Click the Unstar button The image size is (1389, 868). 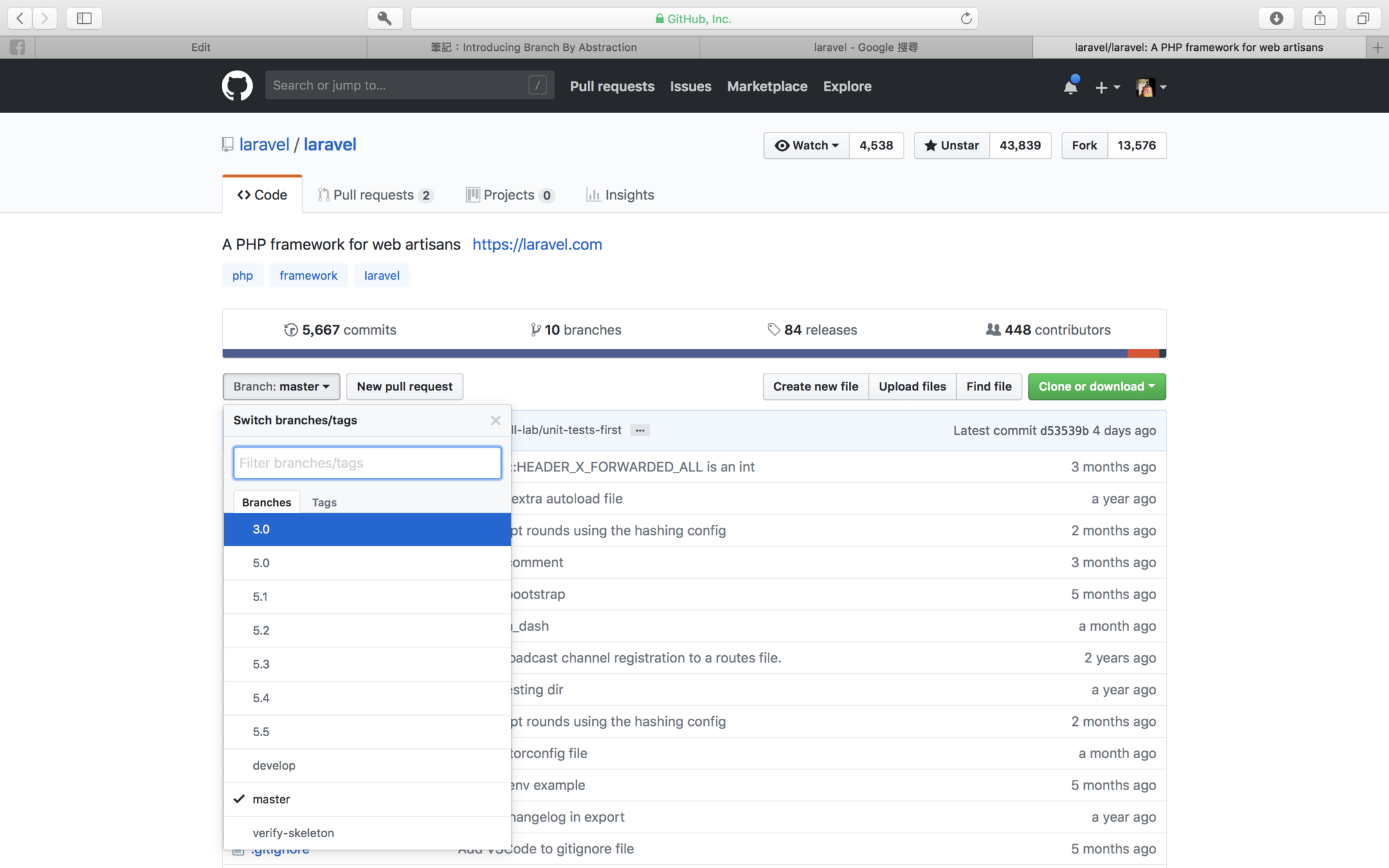point(952,145)
